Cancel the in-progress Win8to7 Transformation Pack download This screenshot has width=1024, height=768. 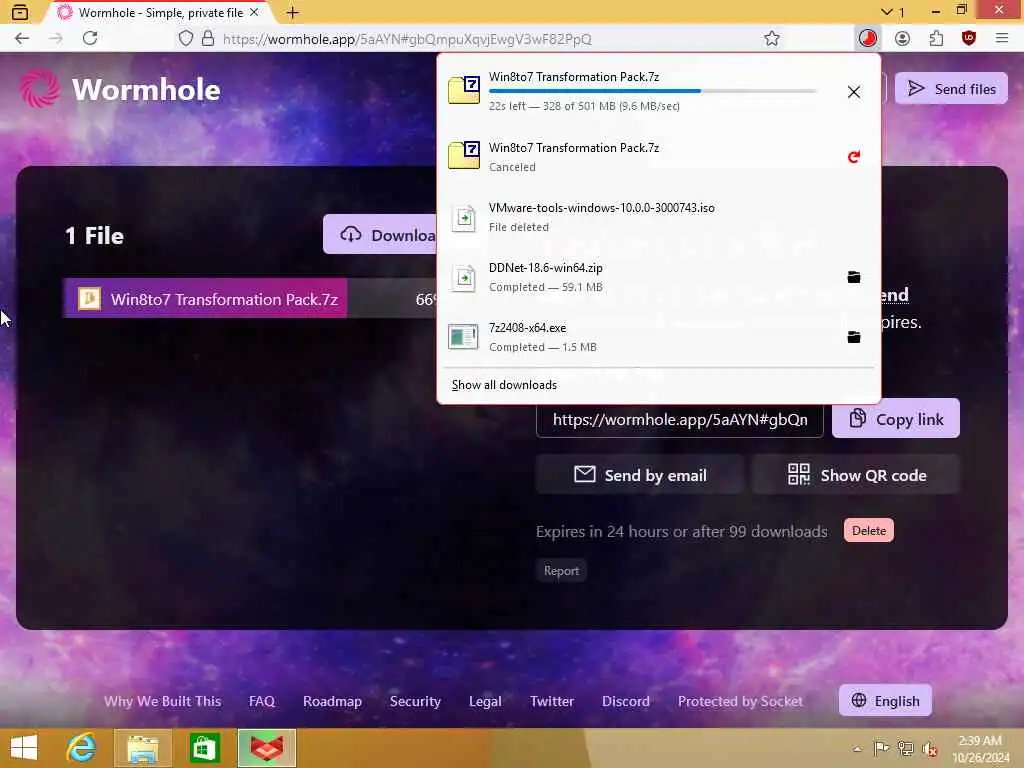(854, 92)
